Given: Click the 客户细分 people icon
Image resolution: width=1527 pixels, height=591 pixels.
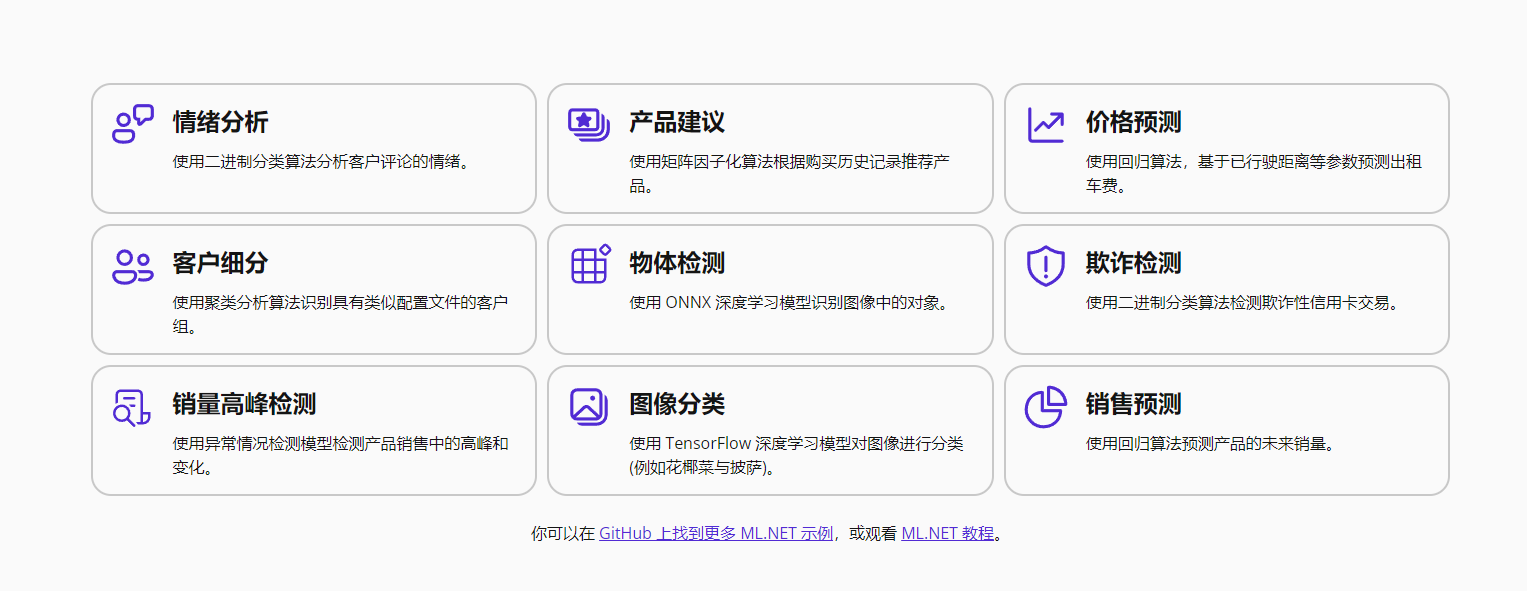Looking at the screenshot, I should coord(130,265).
